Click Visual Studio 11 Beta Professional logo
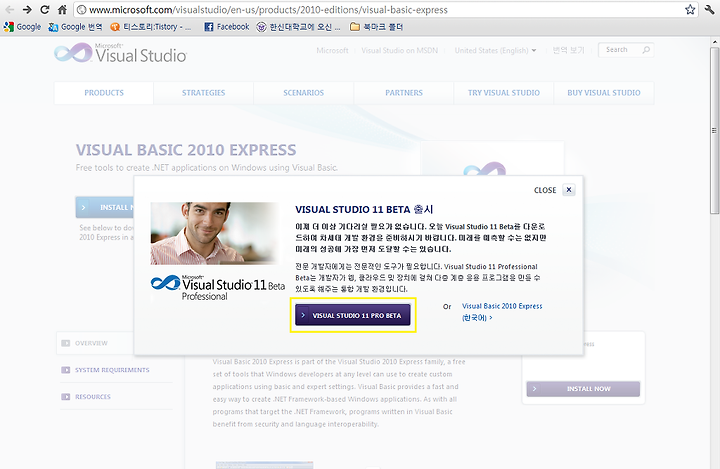 pyautogui.click(x=218, y=288)
